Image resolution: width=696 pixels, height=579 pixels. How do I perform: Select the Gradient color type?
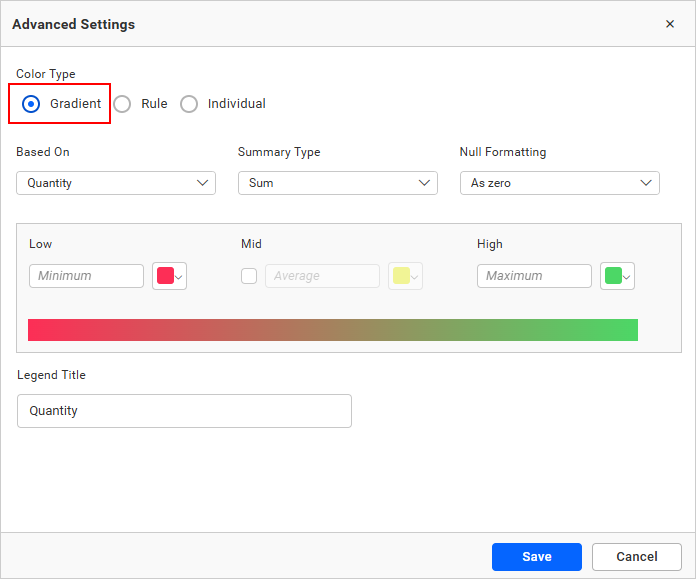(x=31, y=104)
